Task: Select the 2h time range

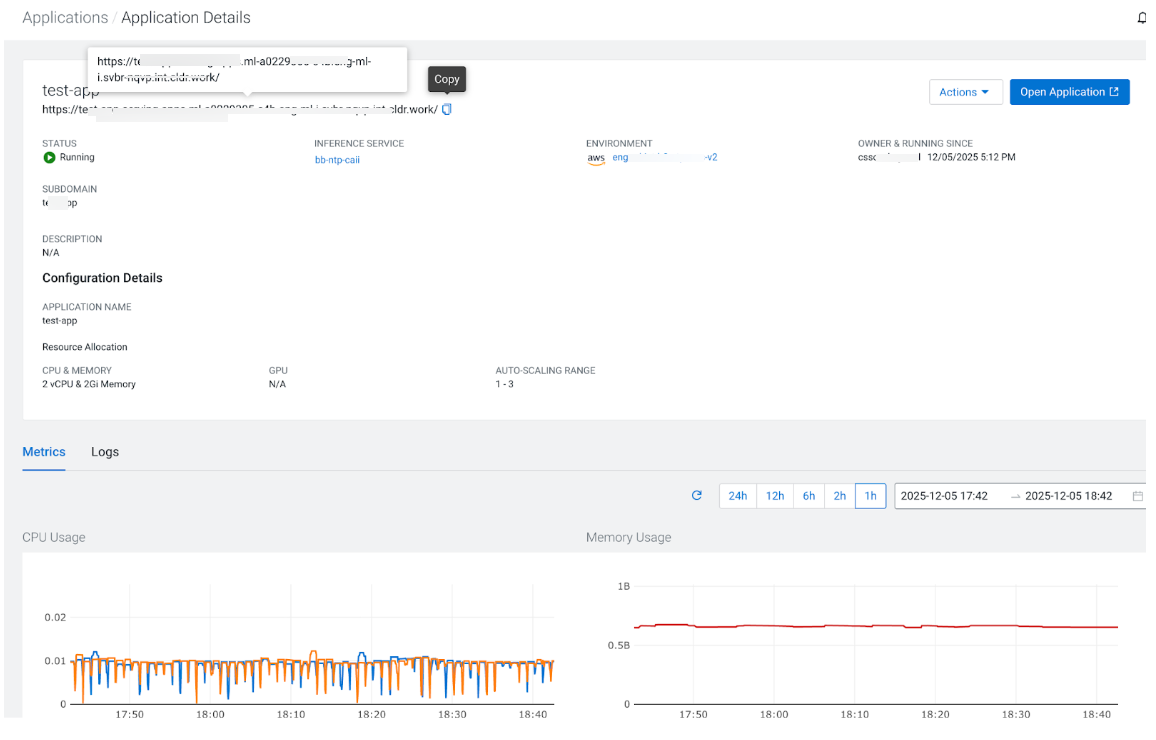Action: pos(839,496)
